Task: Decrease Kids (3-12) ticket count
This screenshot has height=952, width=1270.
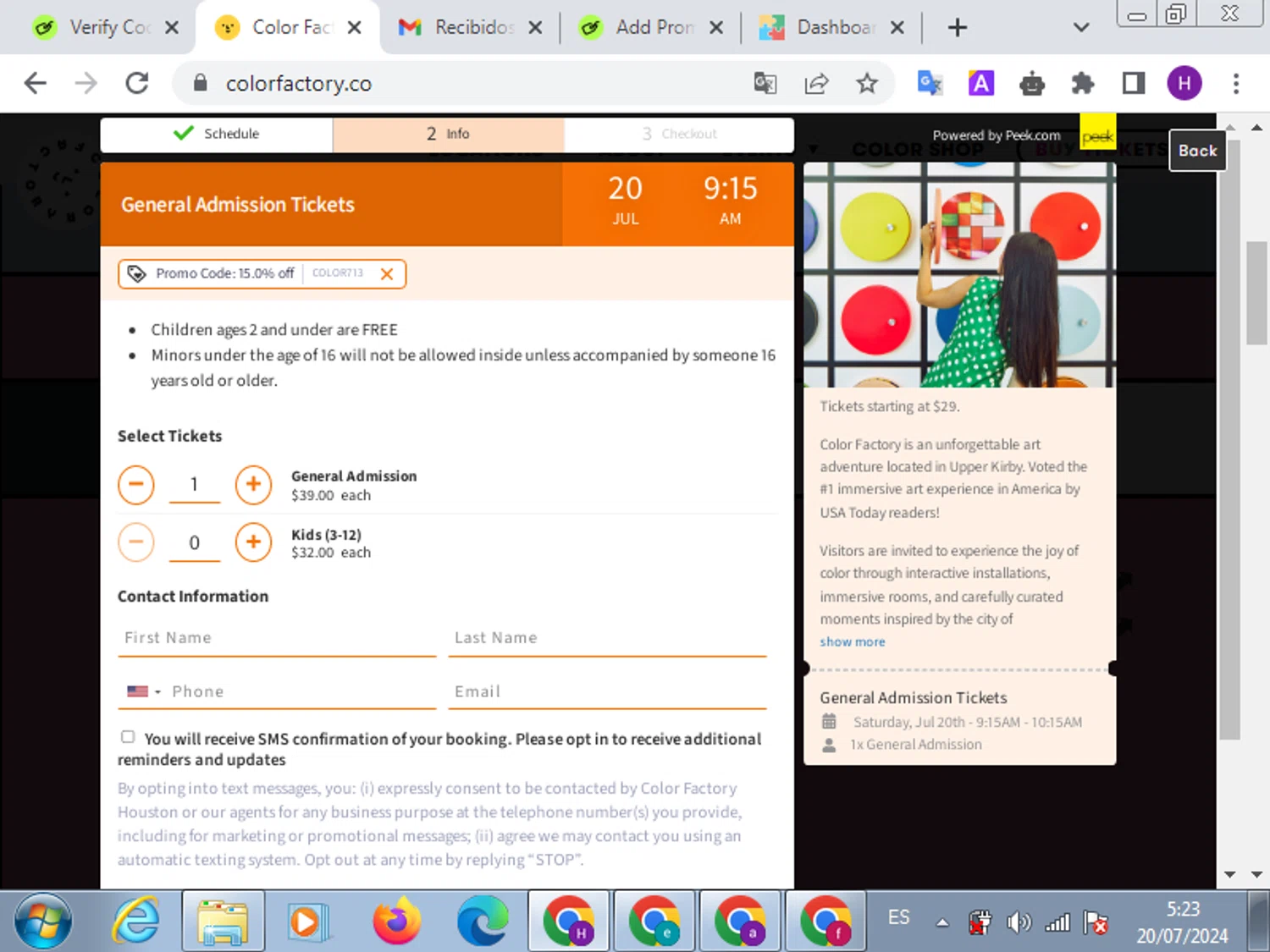Action: click(x=135, y=542)
